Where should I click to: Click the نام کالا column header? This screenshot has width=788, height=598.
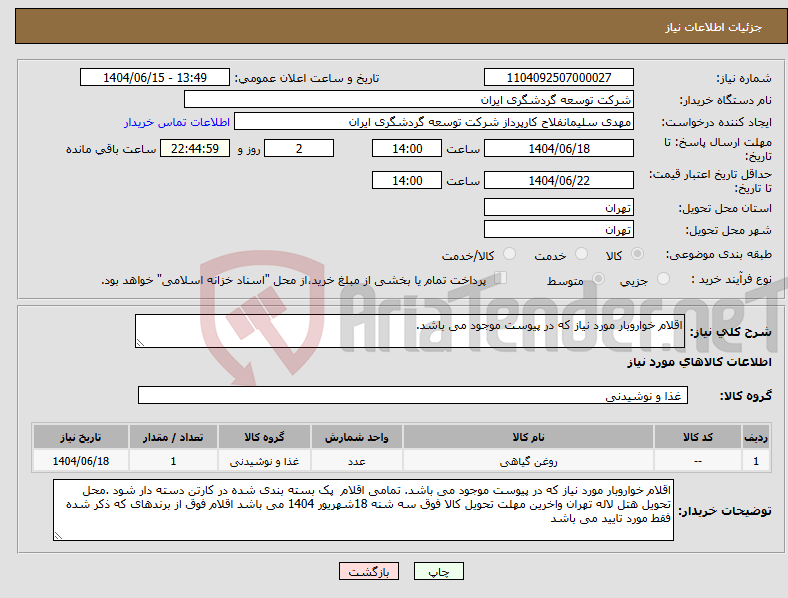[x=528, y=437]
